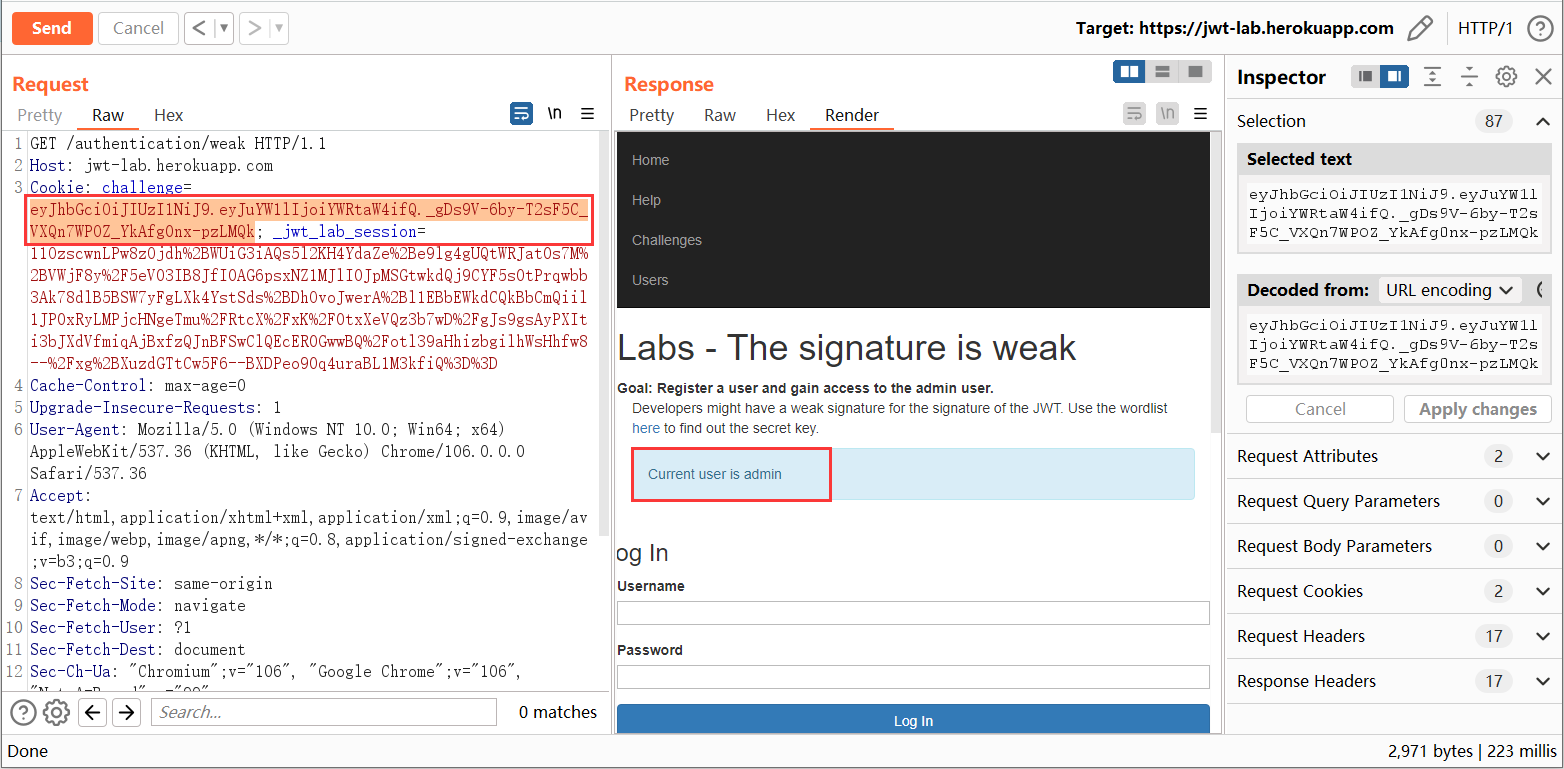Focus the request Search field
Screen dimensions: 1564x769
point(324,712)
